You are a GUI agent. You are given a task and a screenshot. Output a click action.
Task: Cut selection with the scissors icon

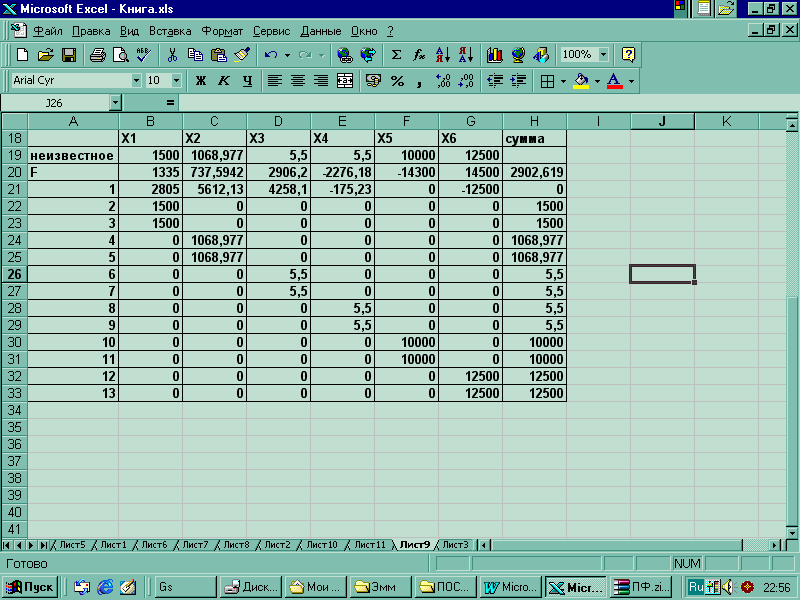pos(172,55)
